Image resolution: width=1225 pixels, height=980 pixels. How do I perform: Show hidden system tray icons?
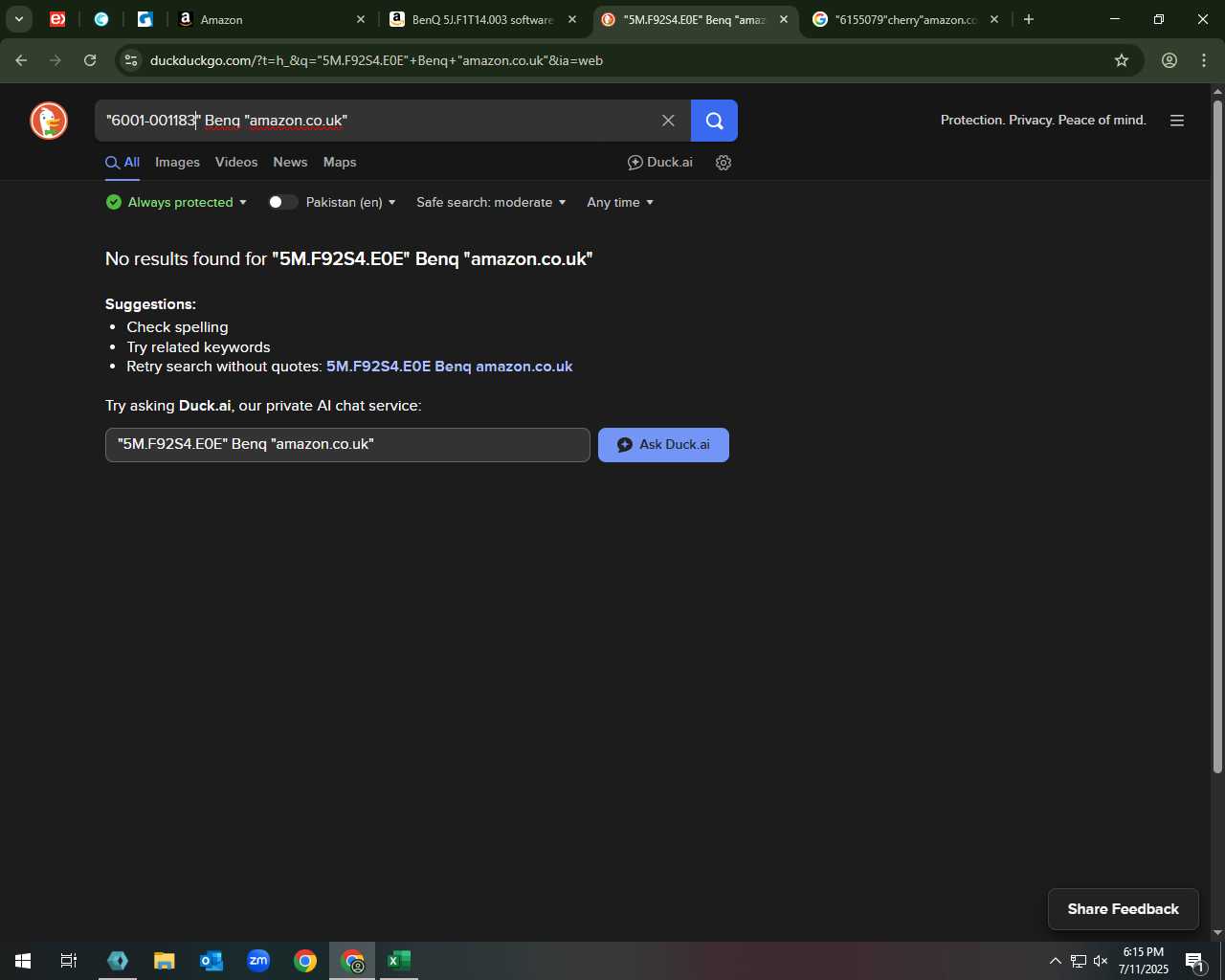click(1055, 961)
